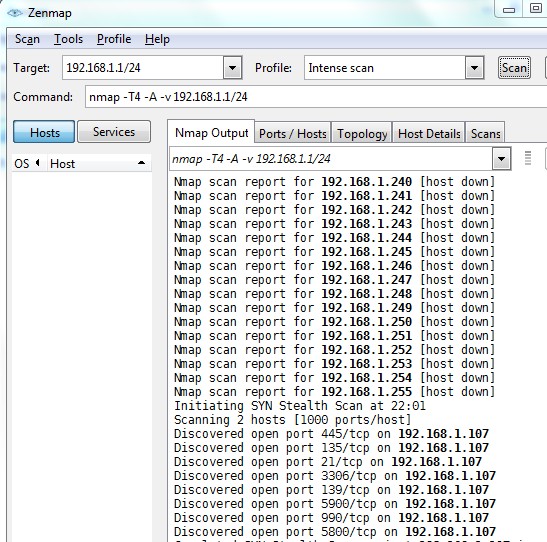547x542 pixels.
Task: Open the scan output selector dropdown arrow
Action: (x=502, y=159)
